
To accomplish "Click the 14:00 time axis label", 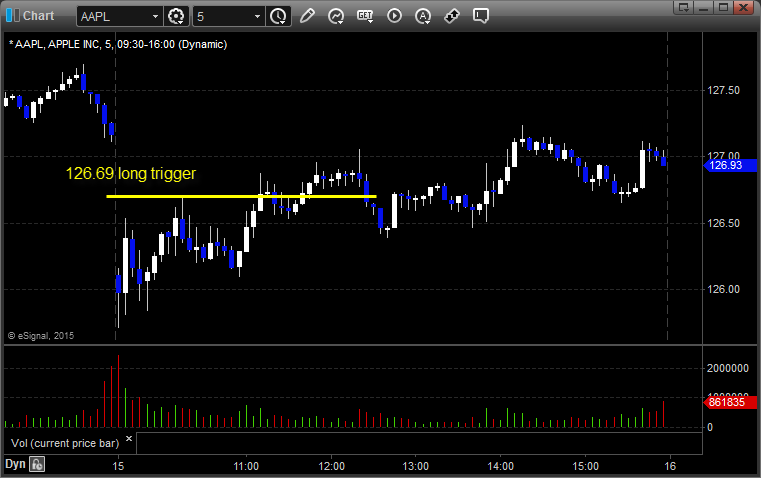I will click(500, 466).
